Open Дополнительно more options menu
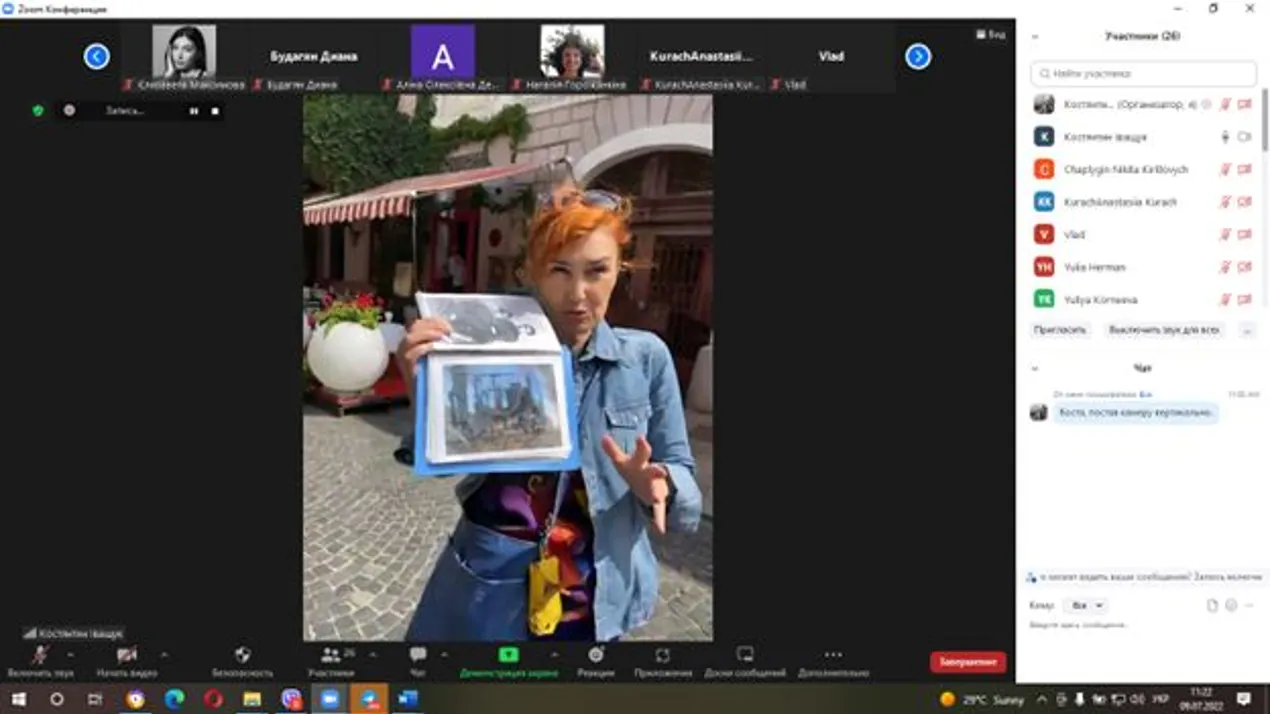The image size is (1270, 714). [x=833, y=662]
